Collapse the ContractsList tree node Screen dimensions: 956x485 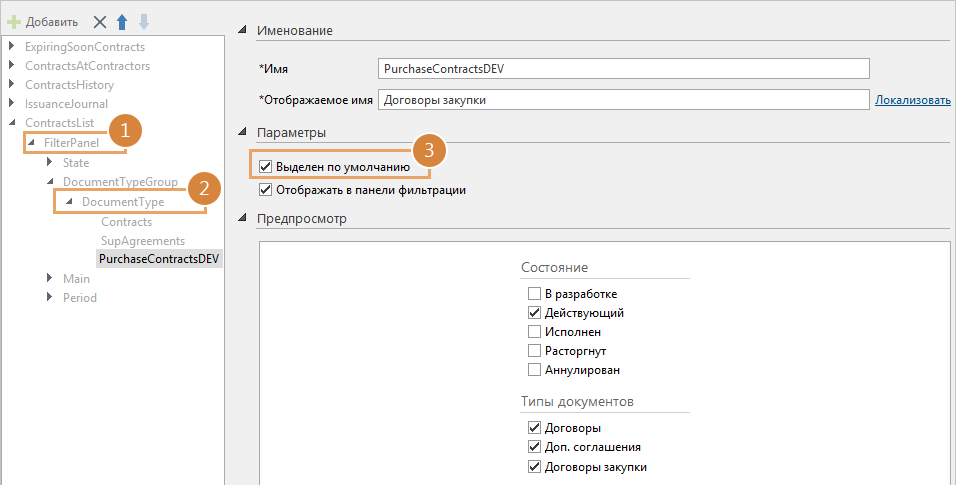click(11, 123)
